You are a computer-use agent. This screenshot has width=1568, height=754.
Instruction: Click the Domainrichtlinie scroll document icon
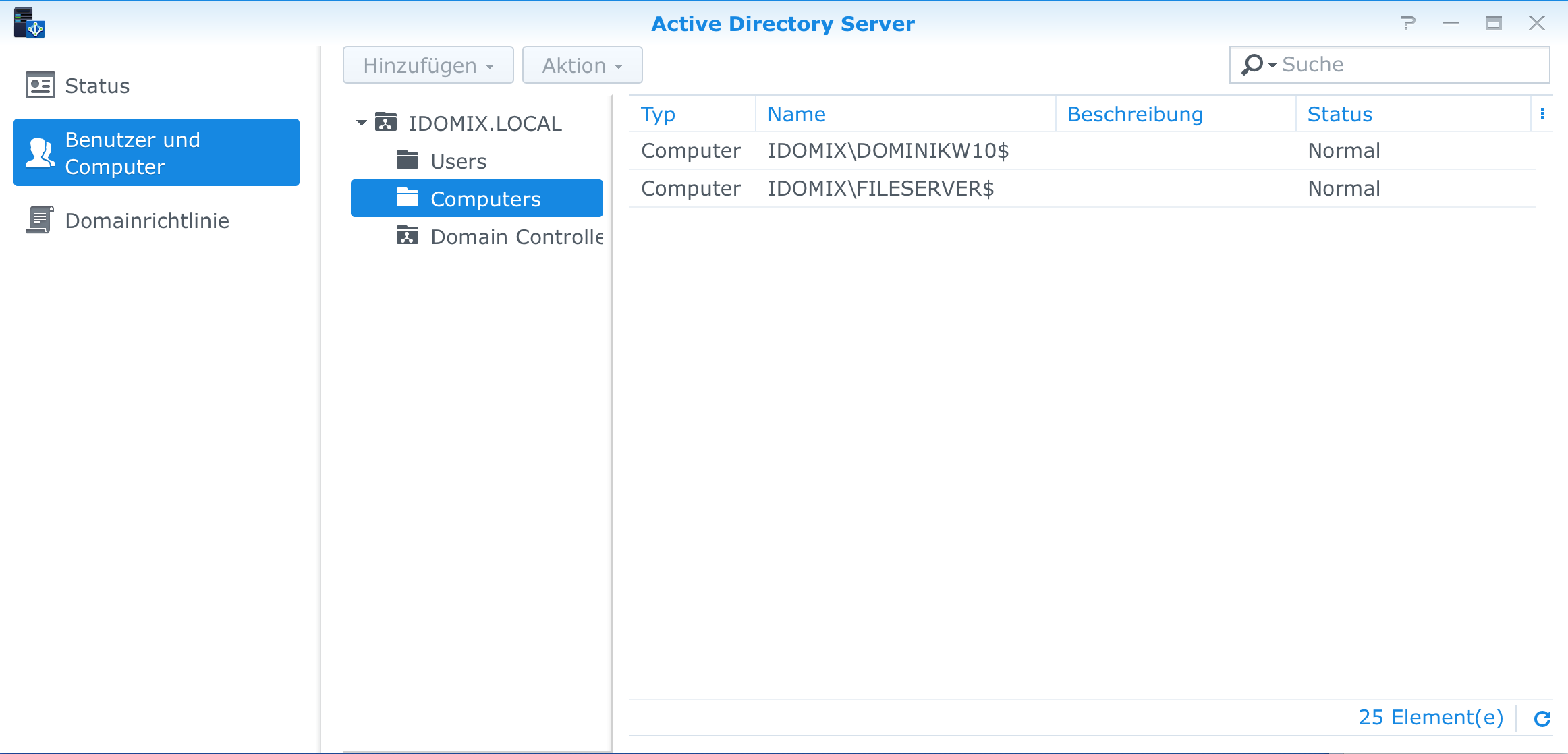(40, 220)
